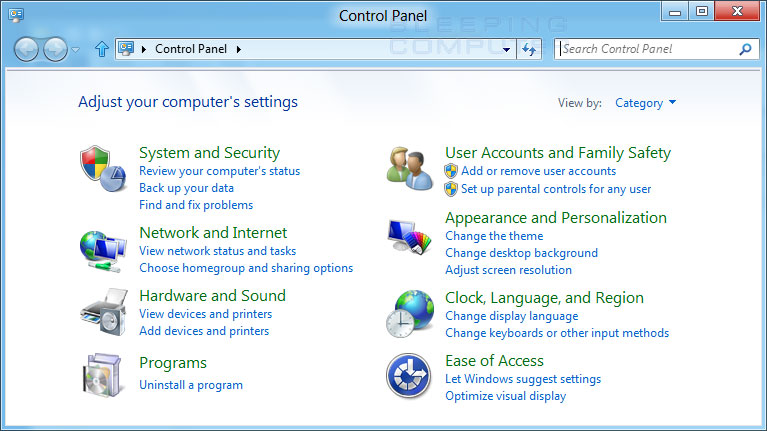The width and height of the screenshot is (767, 431).
Task: Open the Network and Internet globe icon
Action: point(103,251)
